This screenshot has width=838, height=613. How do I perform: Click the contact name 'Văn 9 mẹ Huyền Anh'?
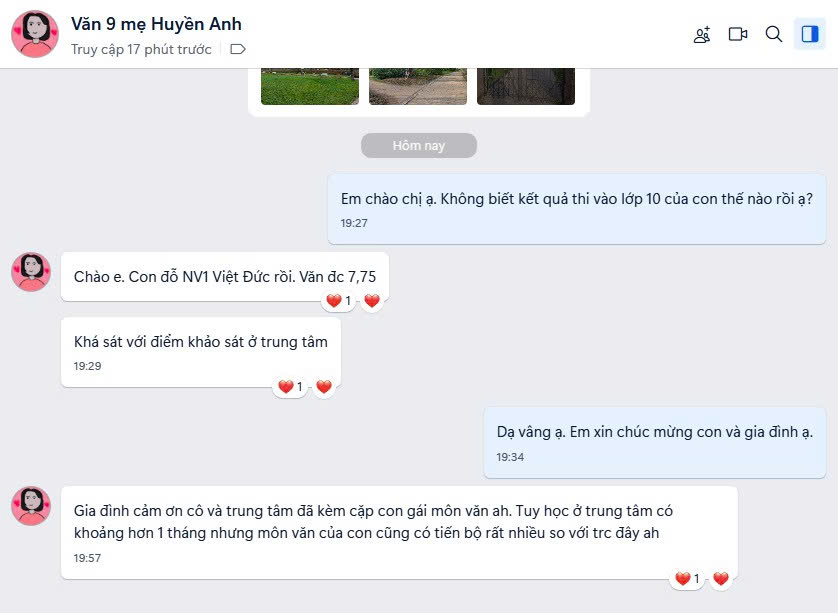156,24
